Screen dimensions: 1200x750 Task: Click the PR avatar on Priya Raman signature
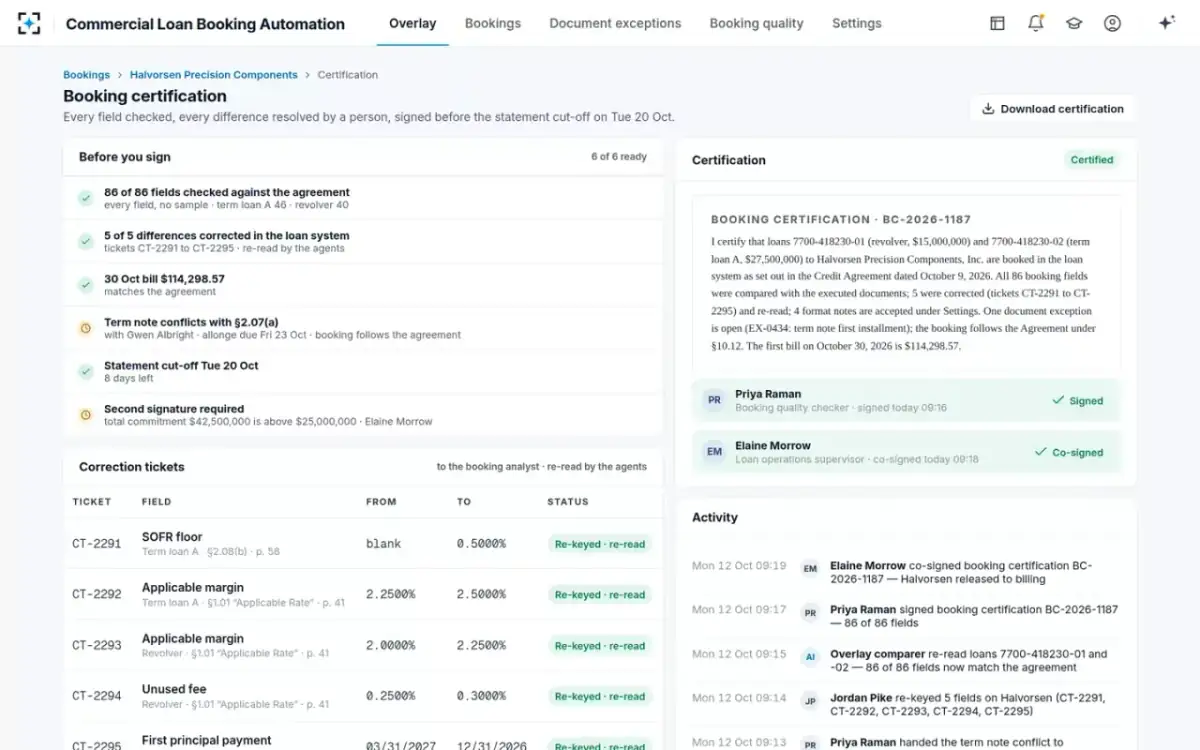click(714, 400)
